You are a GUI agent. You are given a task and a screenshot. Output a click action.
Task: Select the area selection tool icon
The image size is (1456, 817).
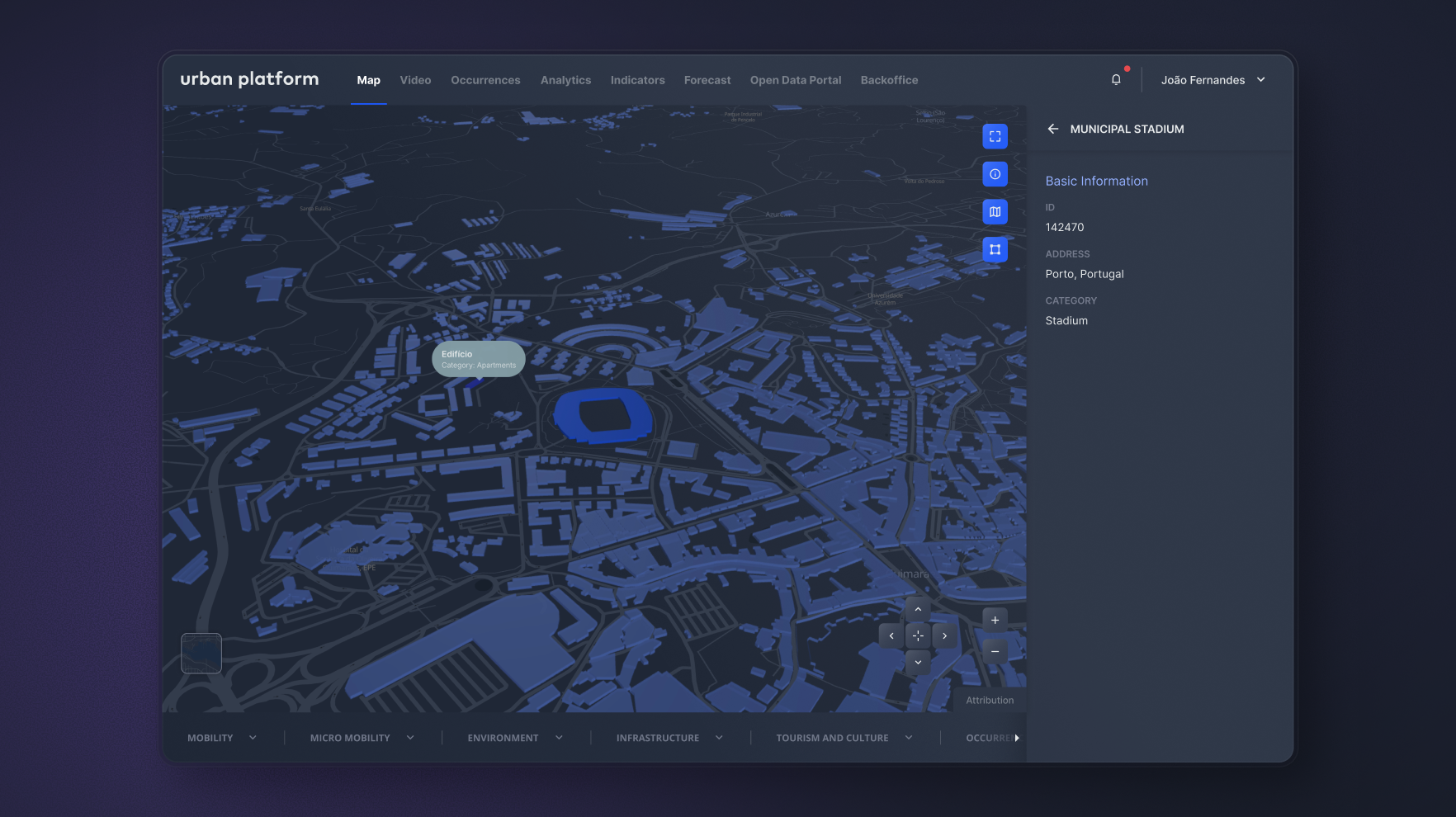coord(995,249)
